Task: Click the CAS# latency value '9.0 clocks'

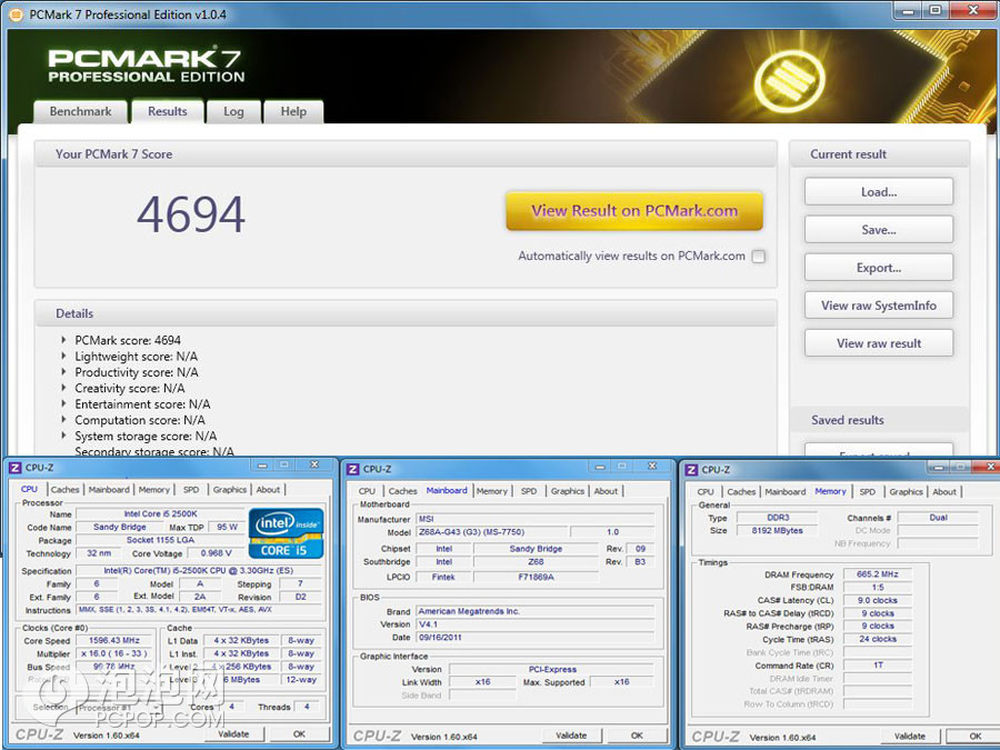Action: 878,601
